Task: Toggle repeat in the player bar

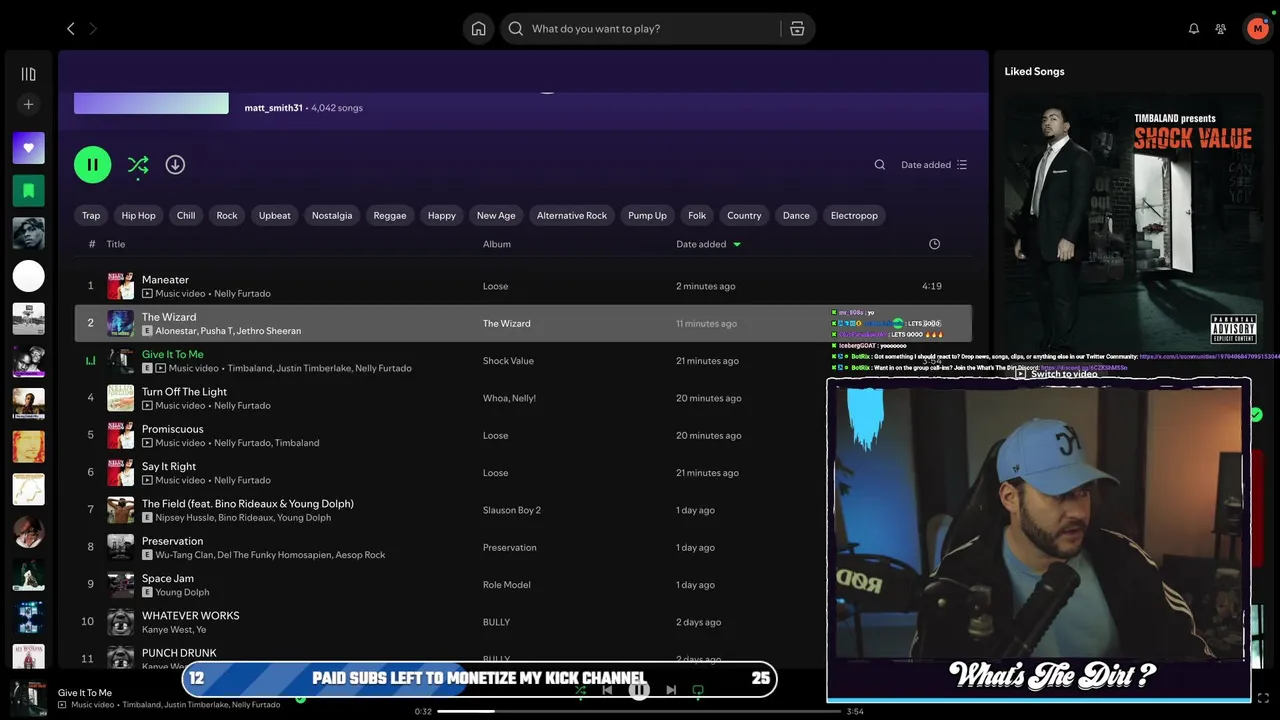Action: [x=698, y=690]
